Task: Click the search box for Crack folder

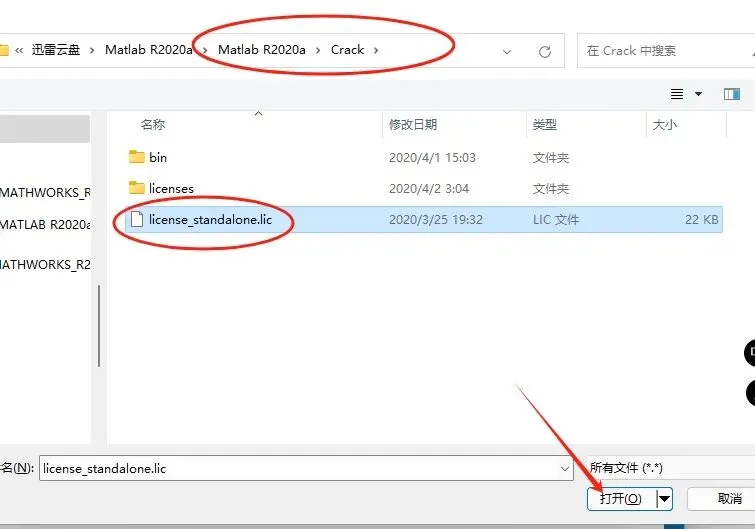Action: pyautogui.click(x=666, y=51)
